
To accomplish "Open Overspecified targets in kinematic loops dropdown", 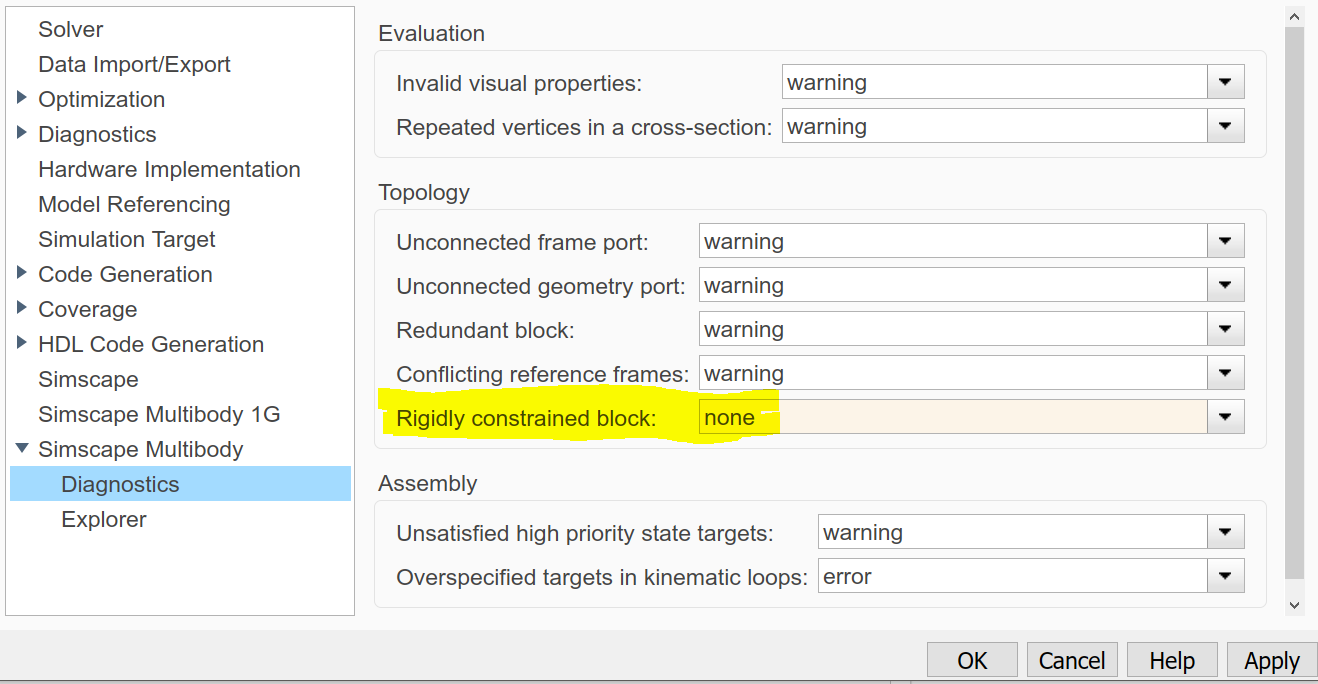I will pyautogui.click(x=1225, y=576).
